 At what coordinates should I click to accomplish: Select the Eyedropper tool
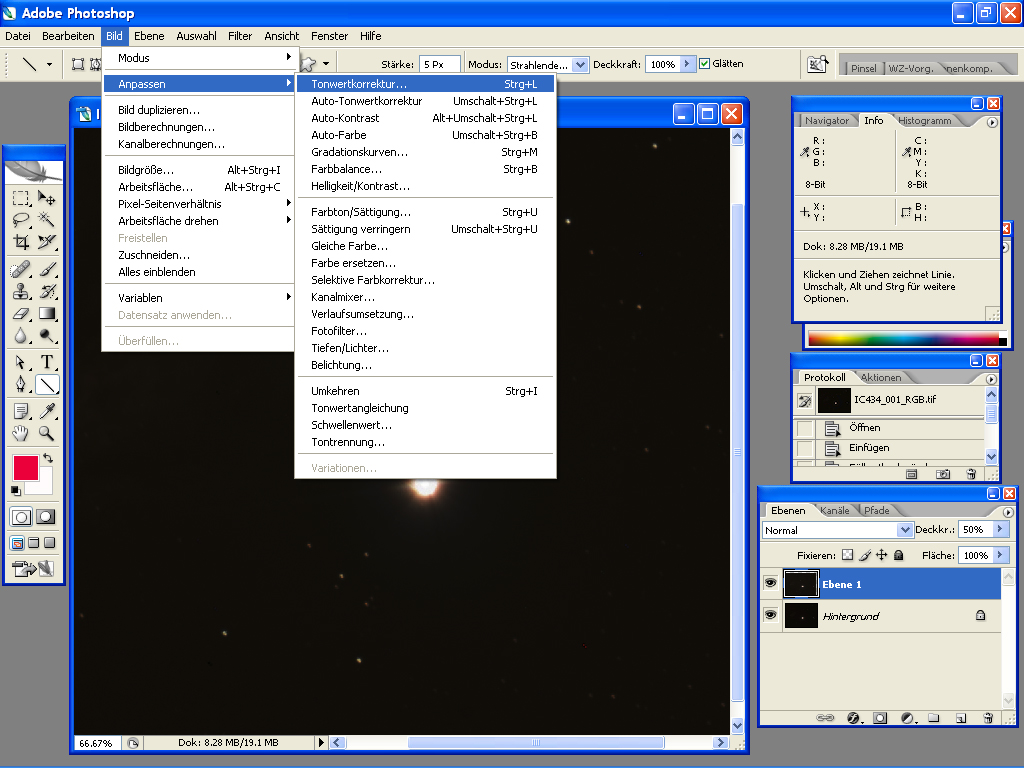click(x=46, y=411)
